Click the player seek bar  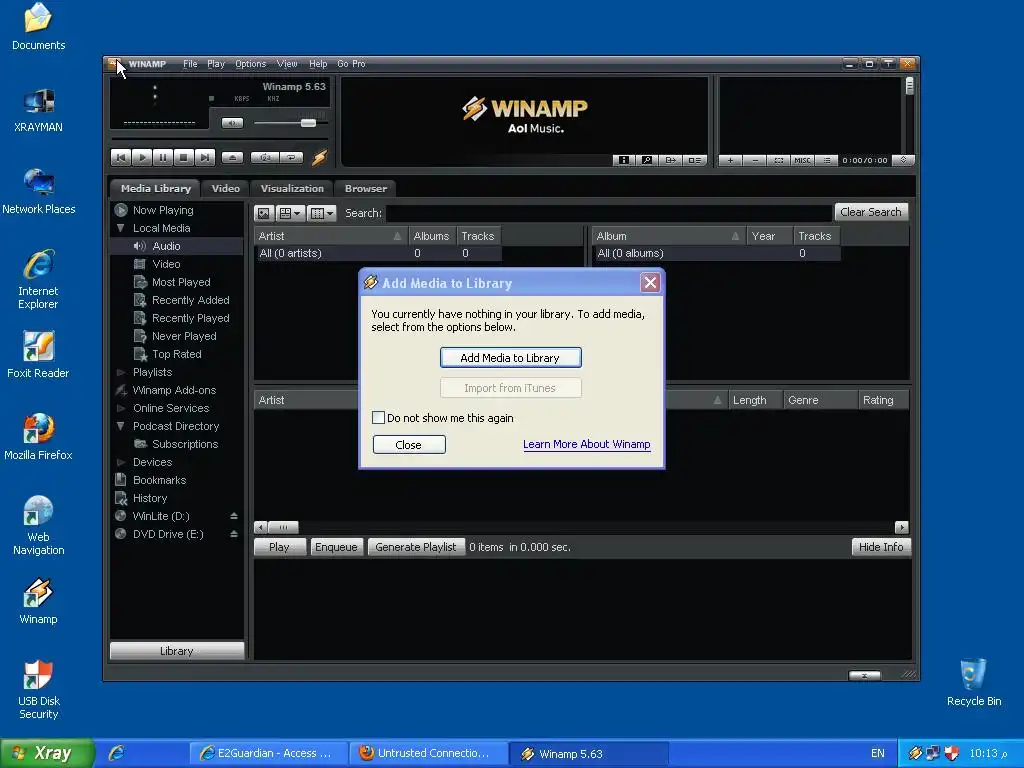click(219, 138)
